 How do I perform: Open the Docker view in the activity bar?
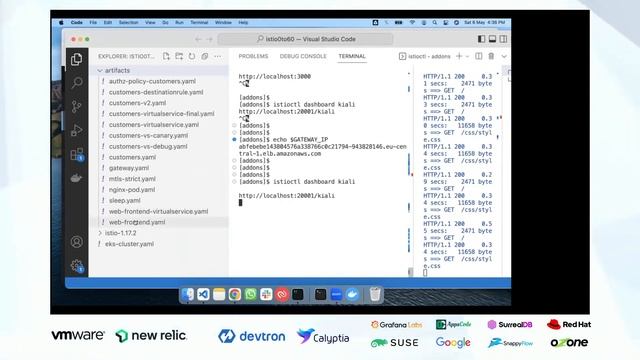click(76, 178)
